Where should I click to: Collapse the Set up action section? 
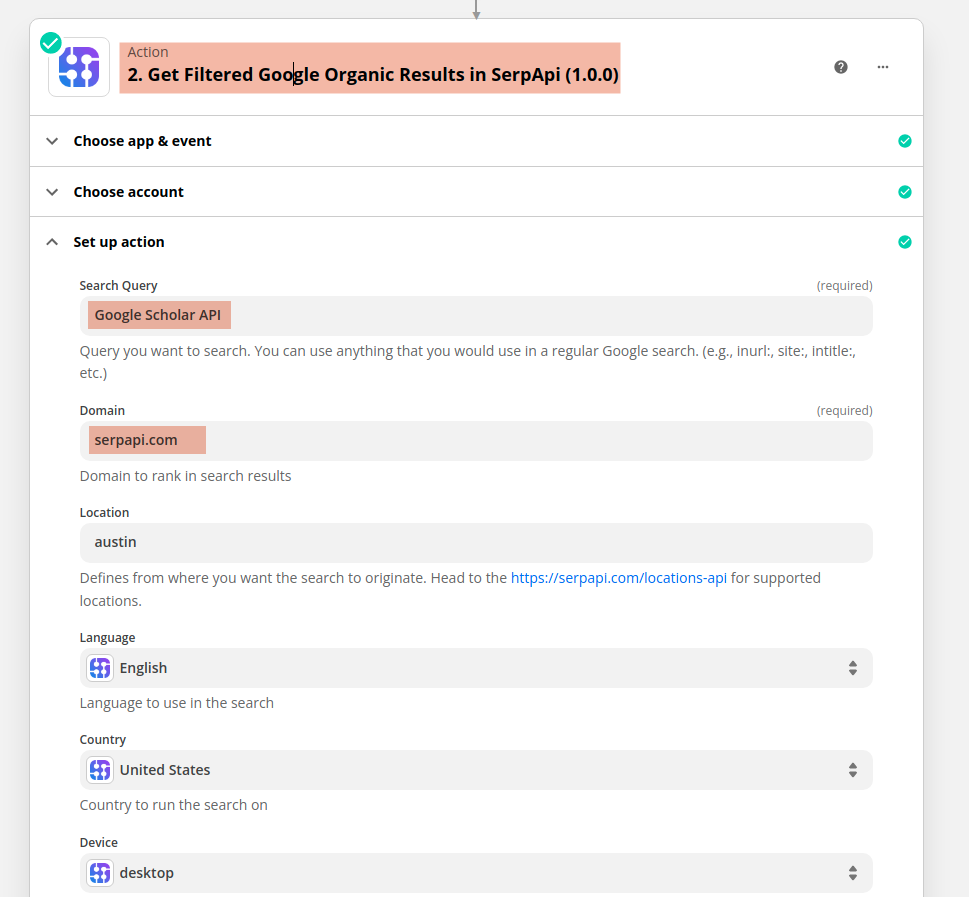51,242
